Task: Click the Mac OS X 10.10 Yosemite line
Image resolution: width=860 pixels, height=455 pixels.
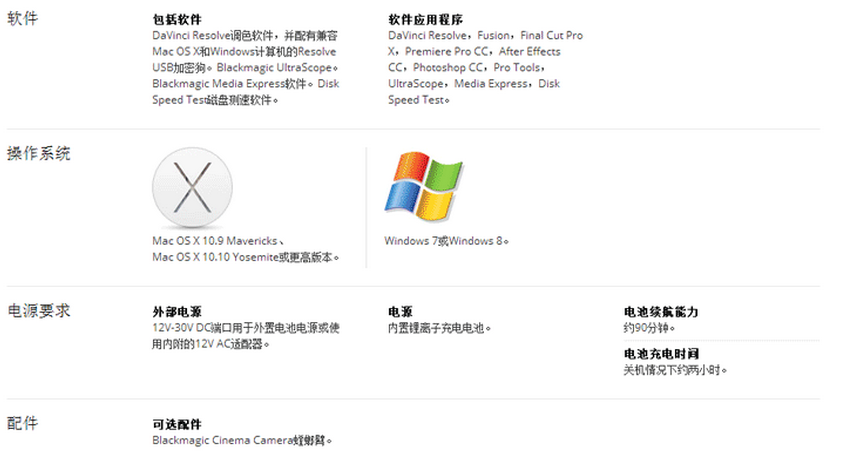Action: pos(245,257)
